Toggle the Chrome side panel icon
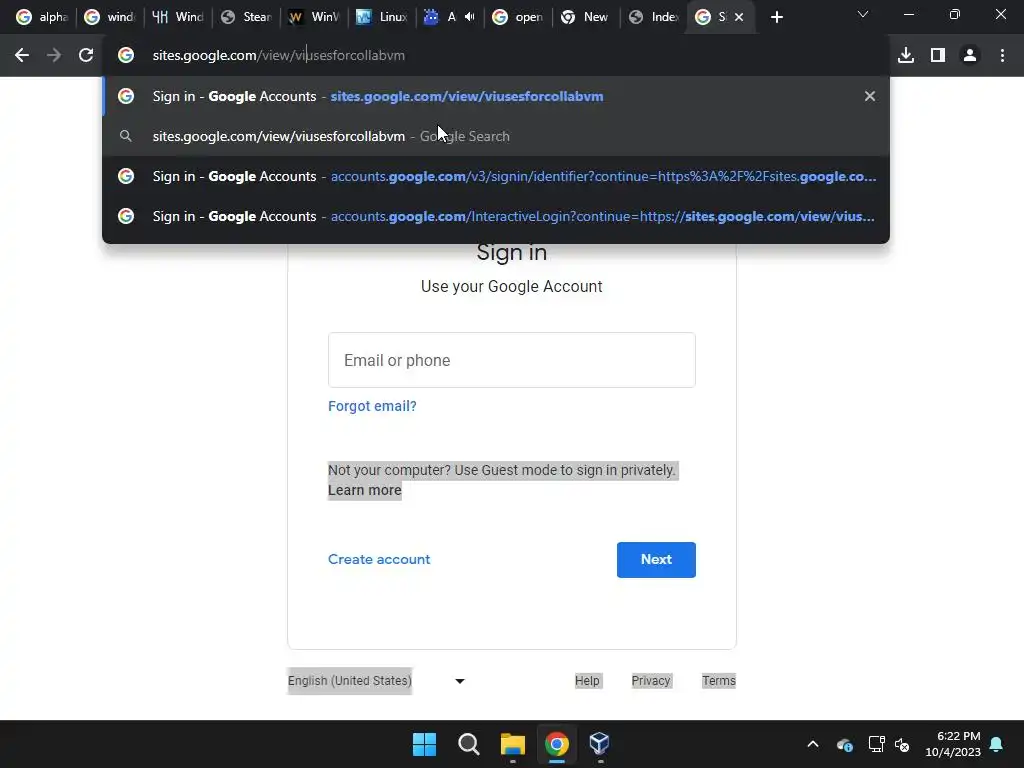 pyautogui.click(x=938, y=56)
